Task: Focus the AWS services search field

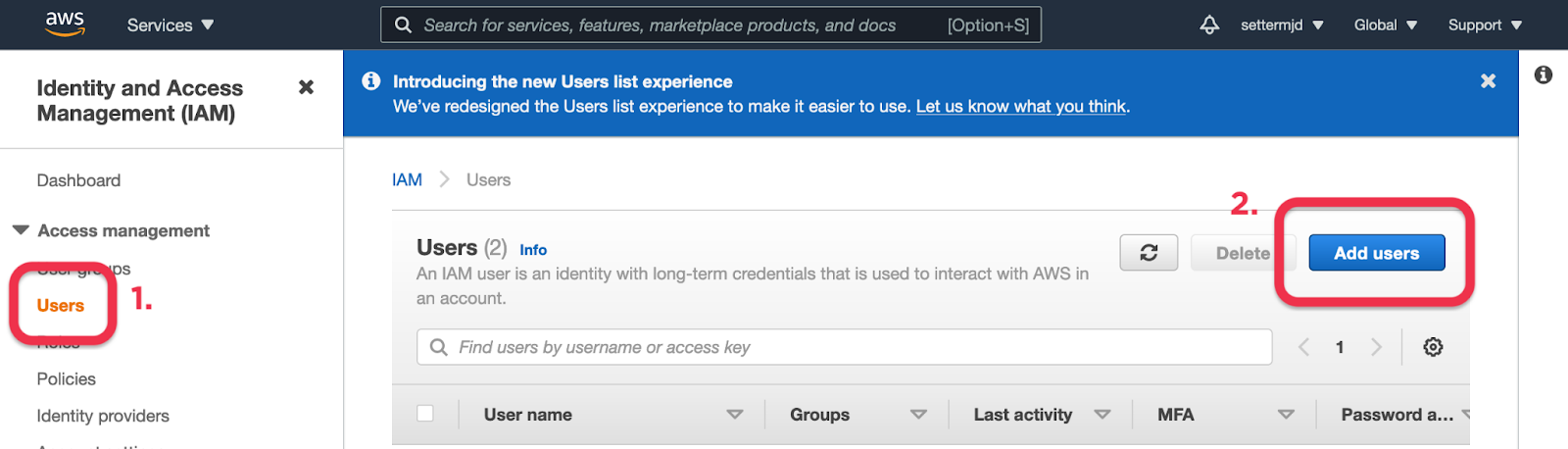Action: [710, 25]
